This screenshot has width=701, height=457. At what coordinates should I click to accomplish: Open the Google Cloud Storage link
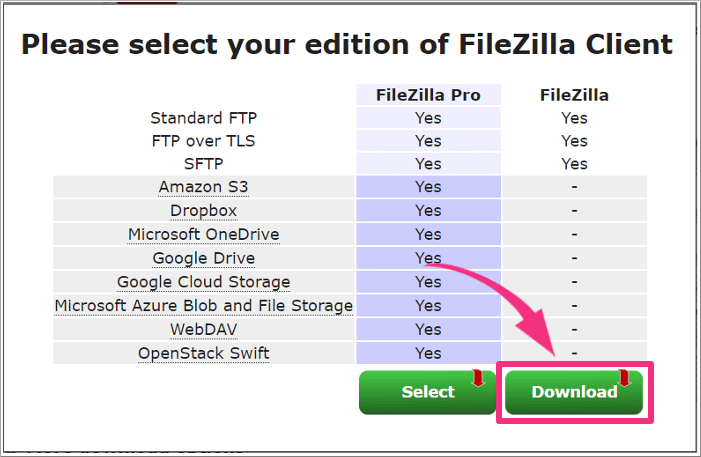203,282
